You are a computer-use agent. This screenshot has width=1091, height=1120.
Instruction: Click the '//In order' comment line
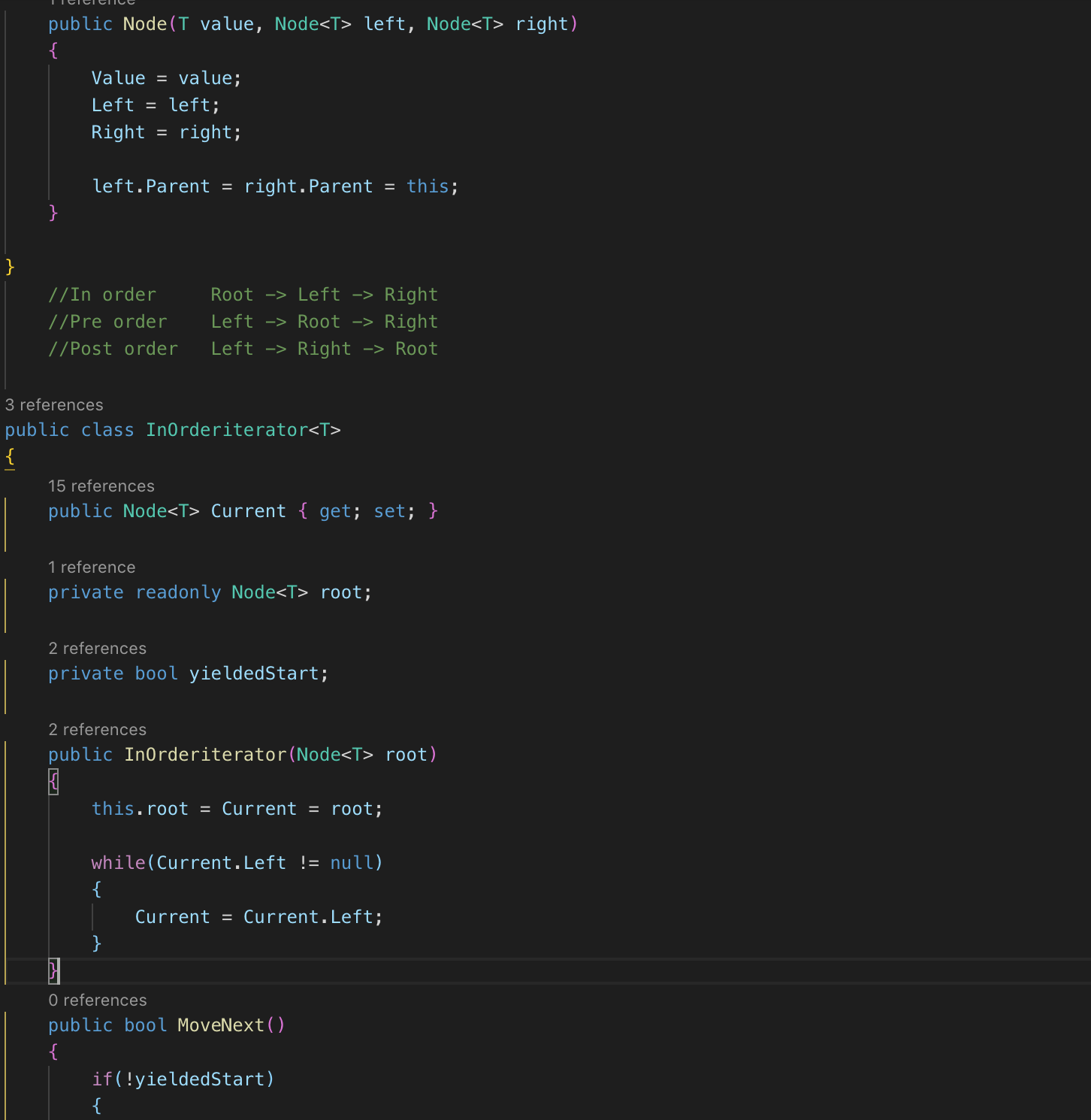pyautogui.click(x=243, y=295)
